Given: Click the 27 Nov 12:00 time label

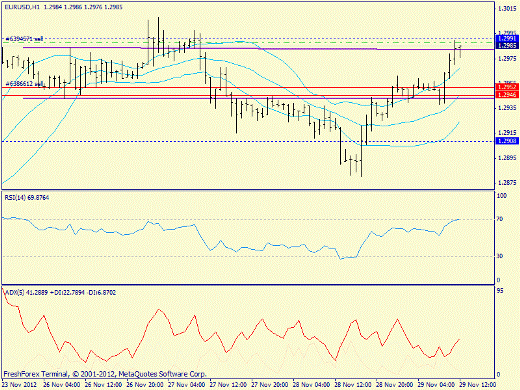Looking at the screenshot, I should 228,385.
